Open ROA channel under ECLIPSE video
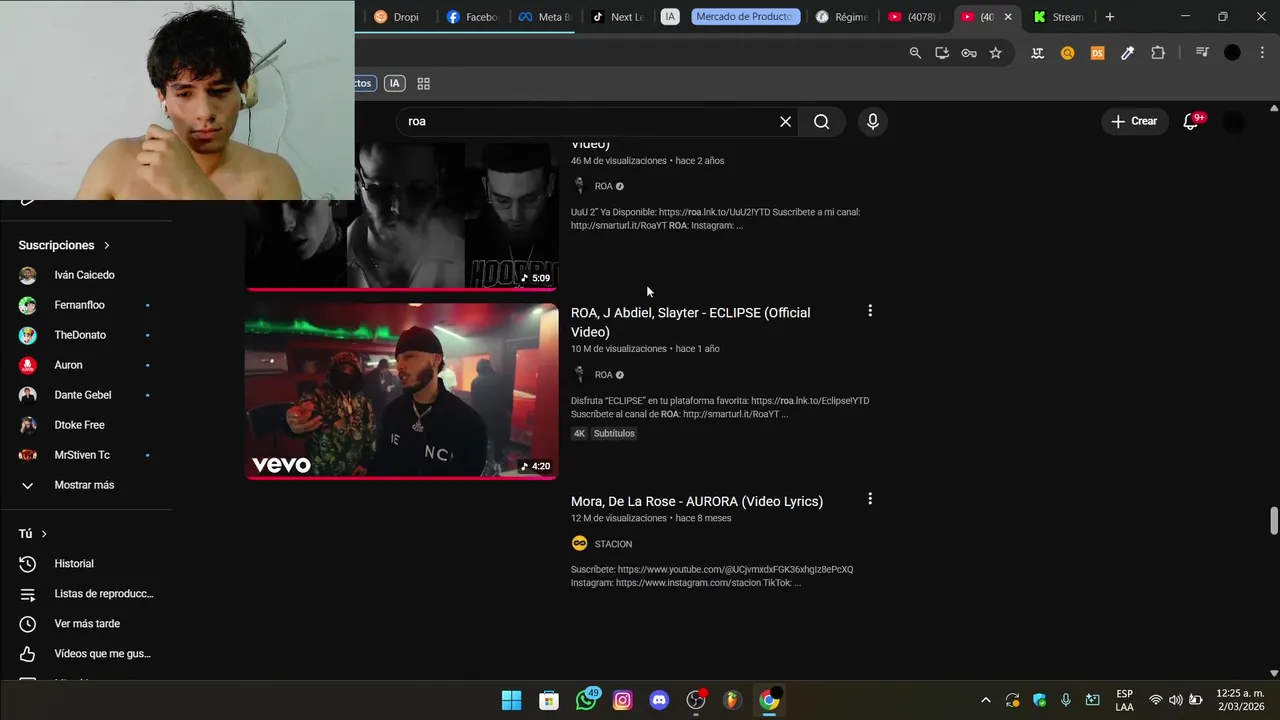1280x720 pixels. (603, 375)
